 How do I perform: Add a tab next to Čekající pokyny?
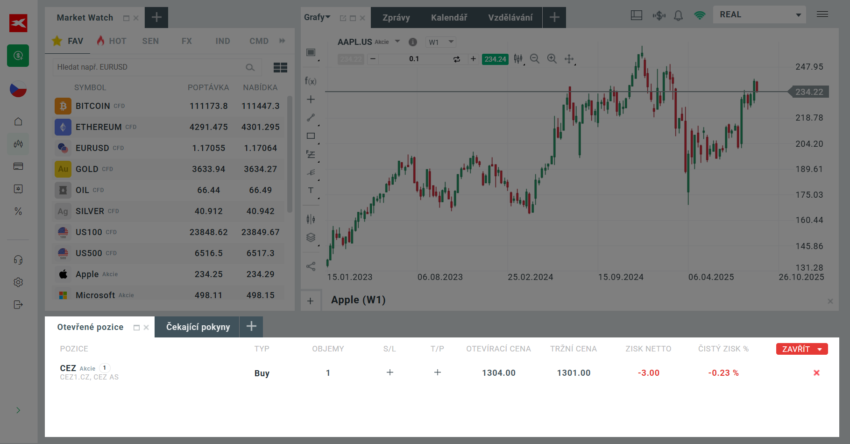pos(251,326)
